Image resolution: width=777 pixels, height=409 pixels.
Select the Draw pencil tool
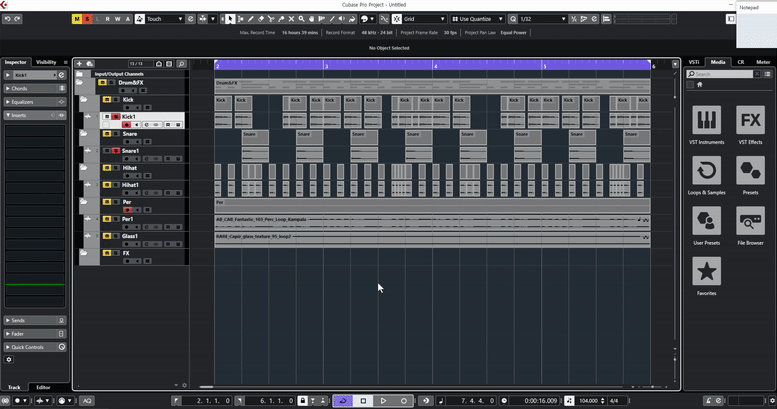pyautogui.click(x=251, y=19)
